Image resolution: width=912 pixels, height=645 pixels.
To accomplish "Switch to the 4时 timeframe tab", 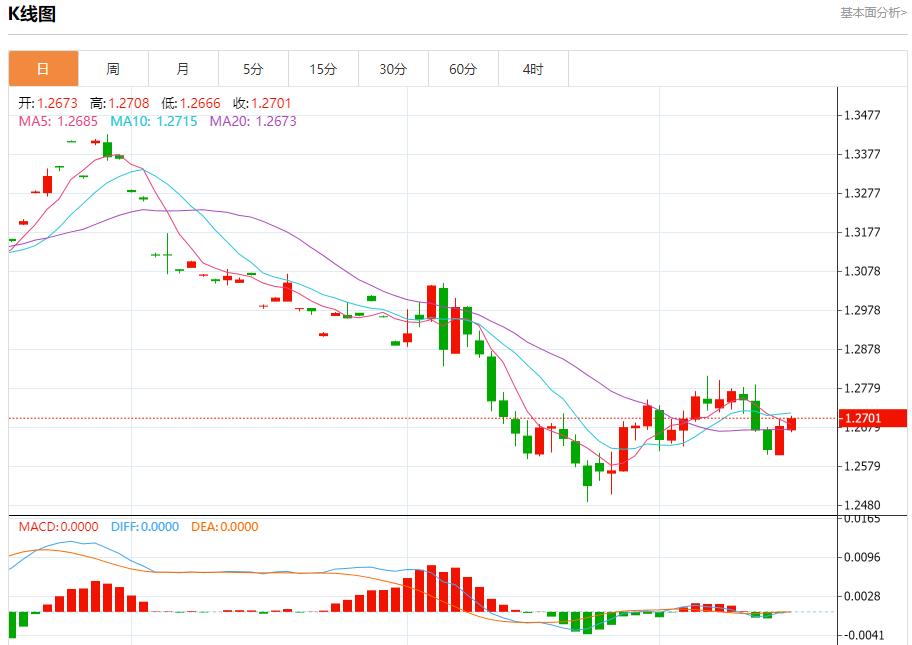I will point(533,69).
